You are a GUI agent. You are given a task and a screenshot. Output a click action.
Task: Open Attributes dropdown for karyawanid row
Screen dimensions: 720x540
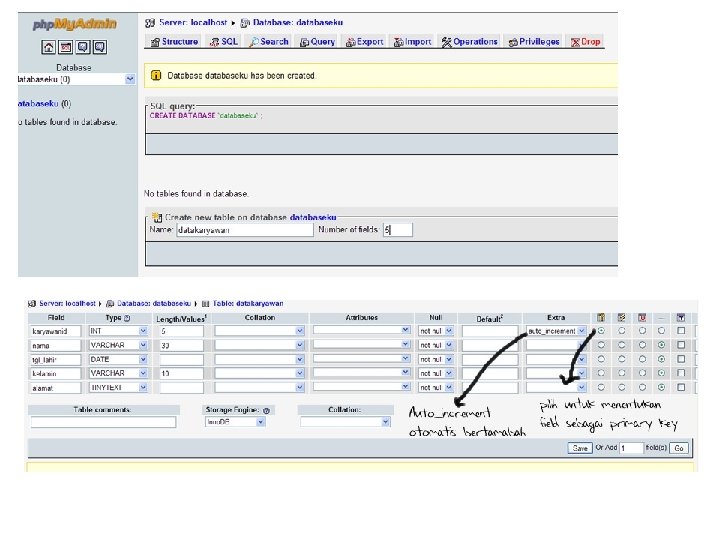pos(361,330)
